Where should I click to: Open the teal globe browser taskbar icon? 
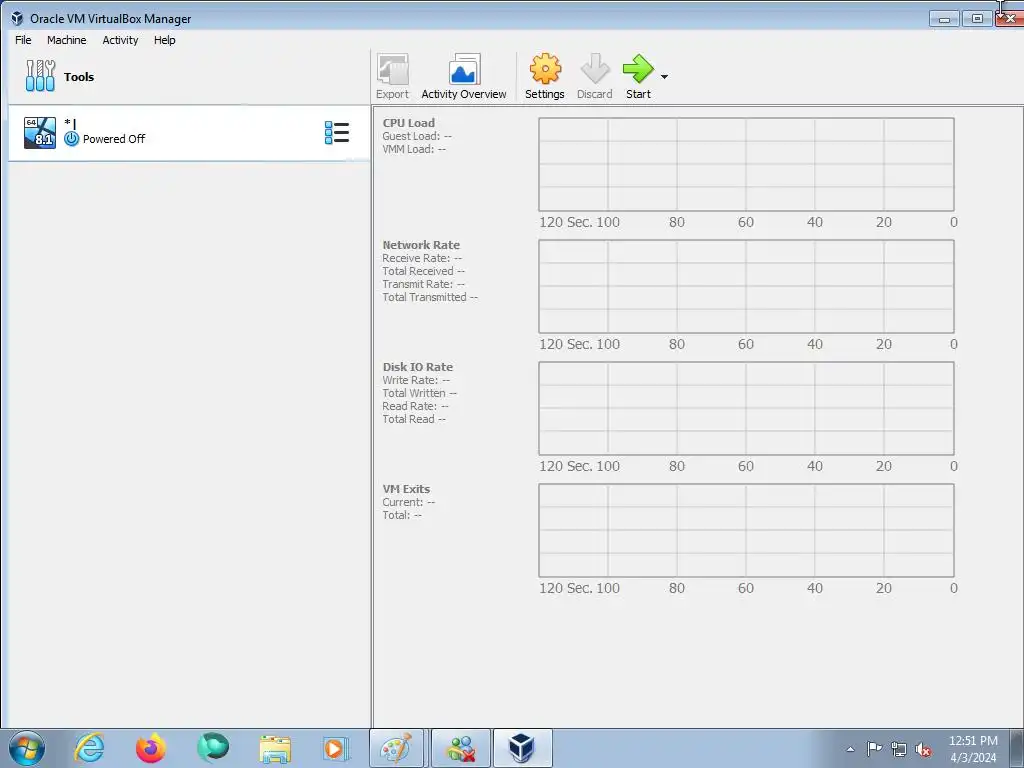tap(213, 748)
